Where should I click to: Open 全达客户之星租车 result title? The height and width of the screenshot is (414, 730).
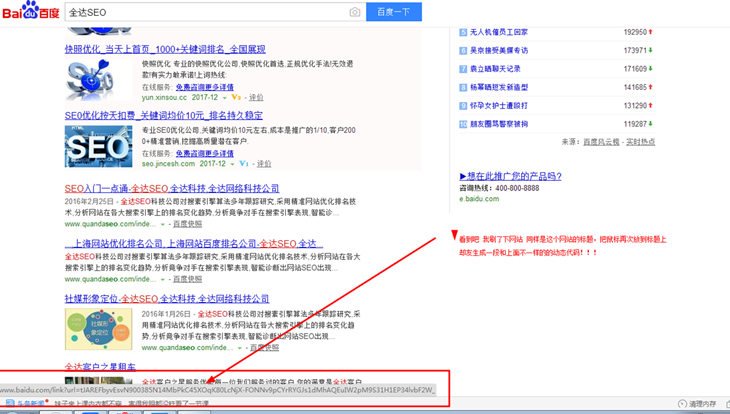point(100,366)
